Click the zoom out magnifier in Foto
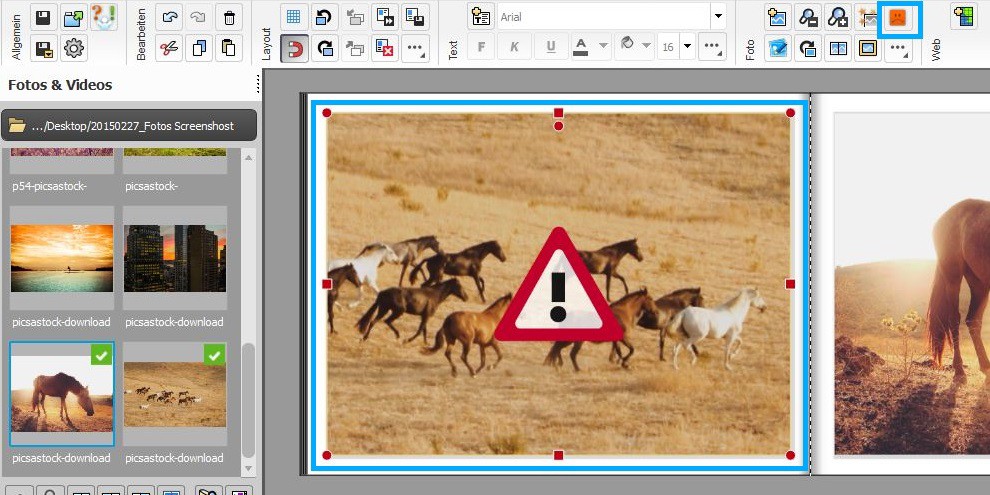 click(808, 17)
